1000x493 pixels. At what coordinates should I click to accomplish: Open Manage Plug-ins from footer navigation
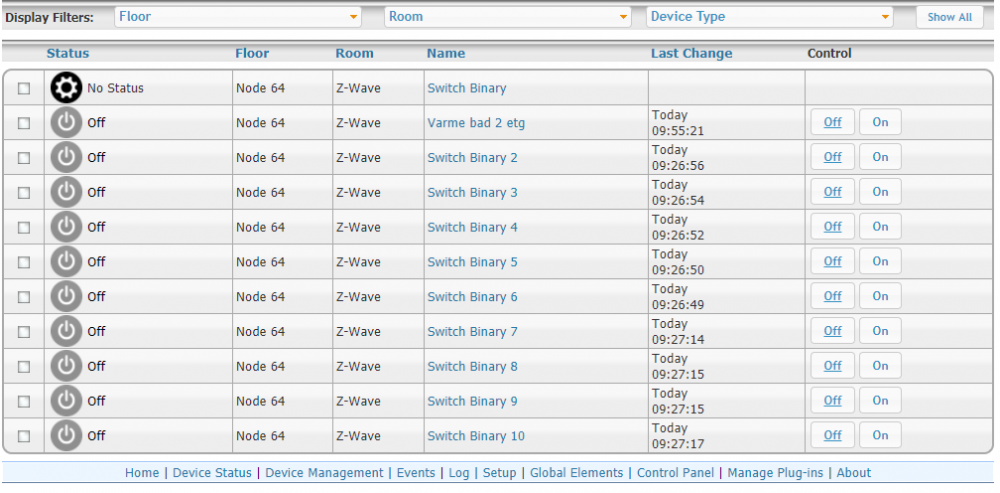click(x=777, y=473)
